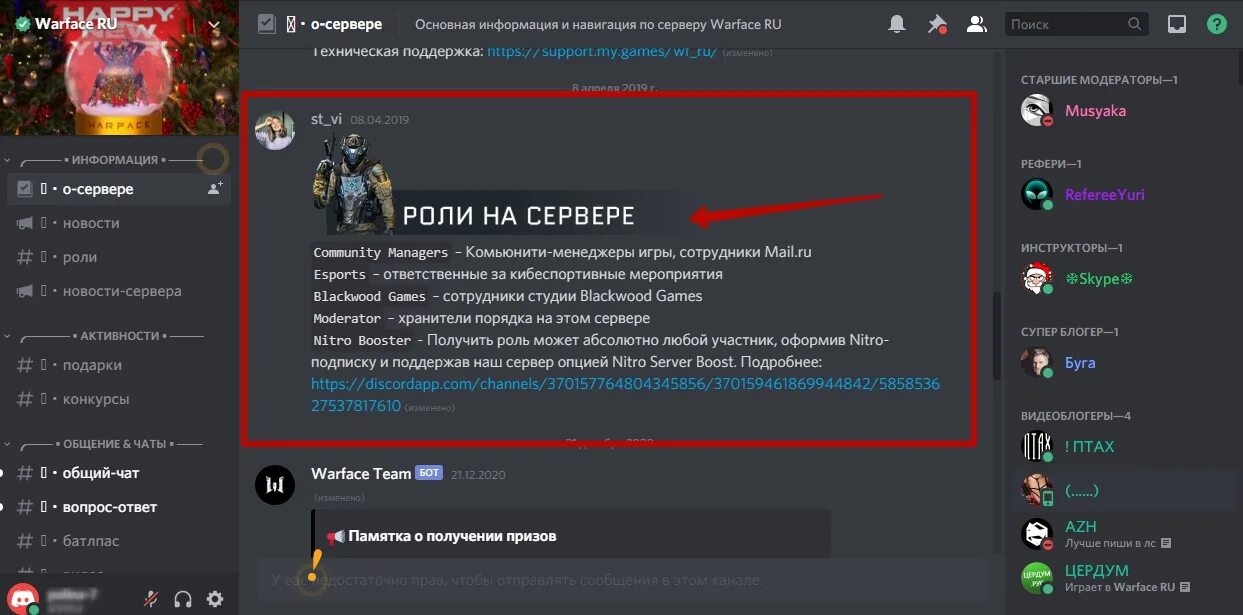This screenshot has width=1243, height=615.
Task: Toggle member list icon in header
Action: [977, 24]
